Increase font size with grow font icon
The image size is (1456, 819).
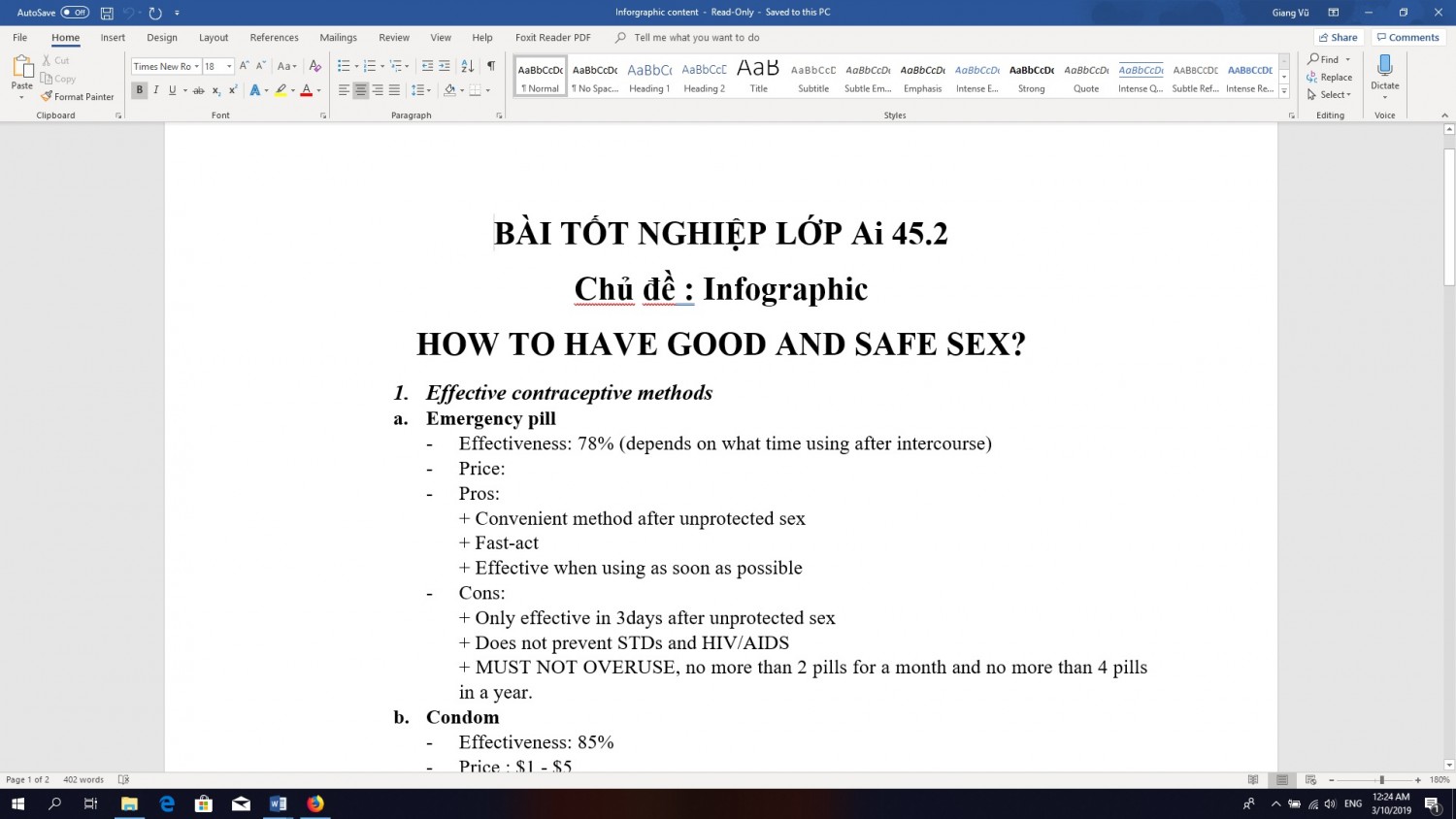pos(244,66)
